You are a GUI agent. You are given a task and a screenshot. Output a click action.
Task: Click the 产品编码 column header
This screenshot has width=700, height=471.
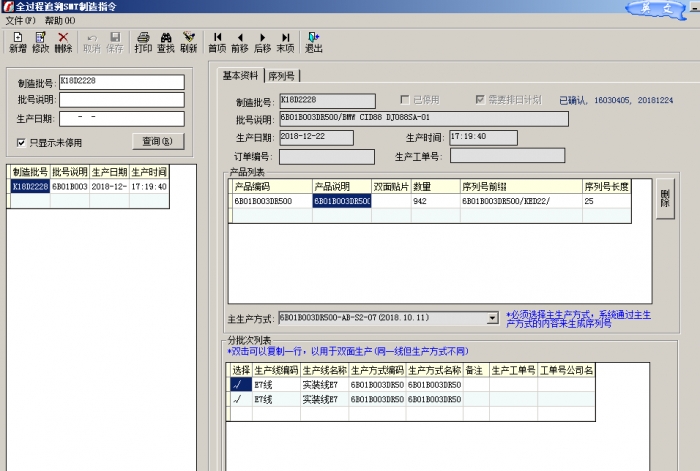[272, 186]
